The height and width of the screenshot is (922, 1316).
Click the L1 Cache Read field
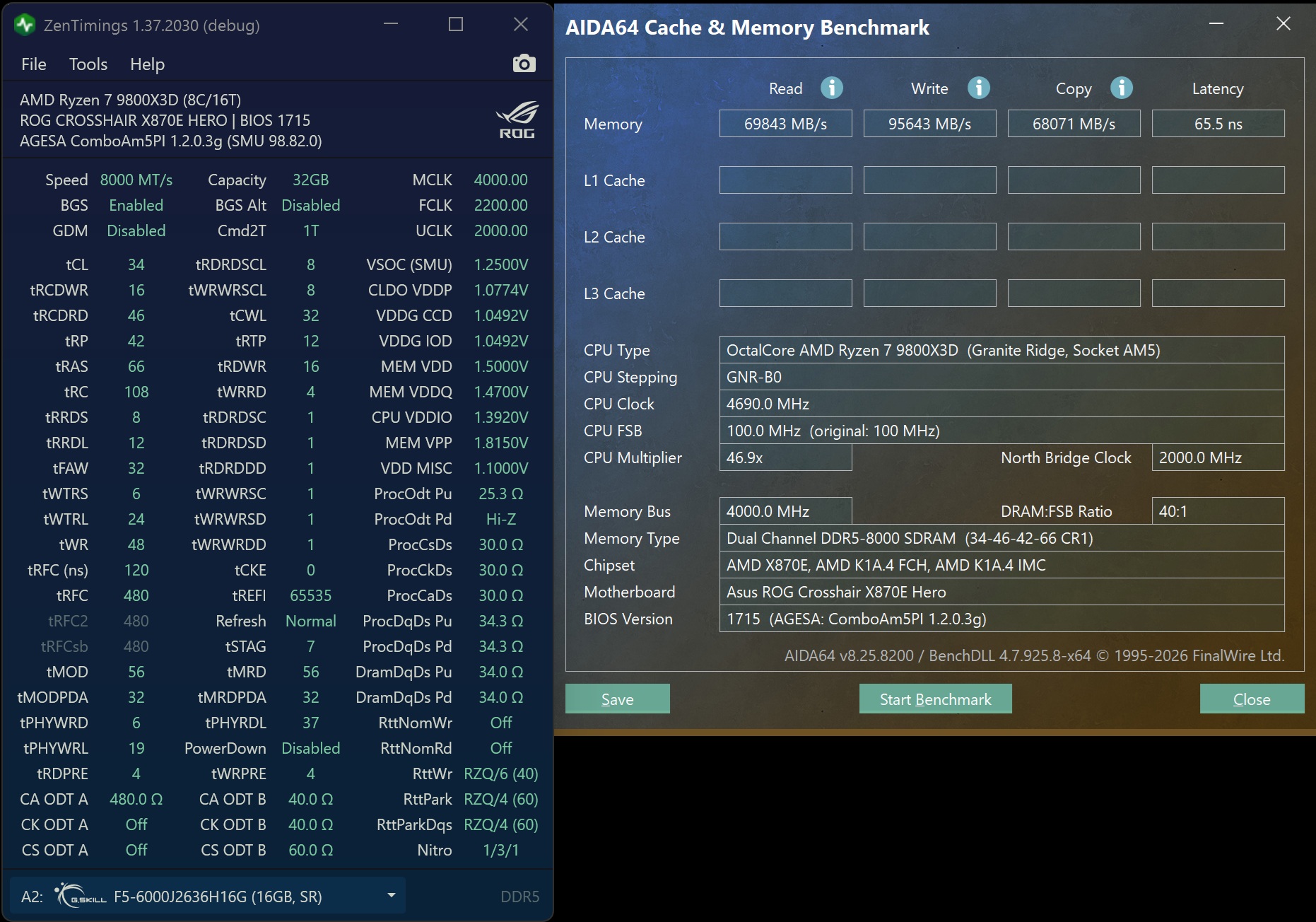[x=785, y=180]
